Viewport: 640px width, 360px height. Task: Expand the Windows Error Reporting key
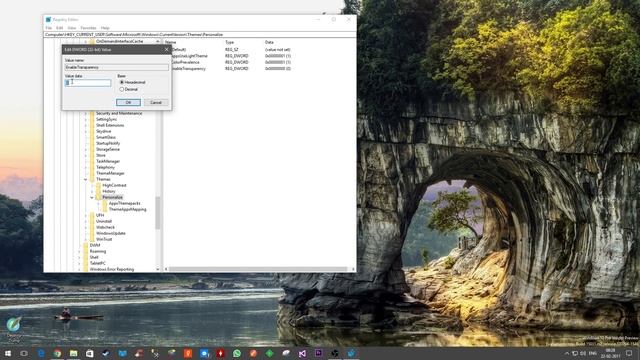pyautogui.click(x=79, y=269)
